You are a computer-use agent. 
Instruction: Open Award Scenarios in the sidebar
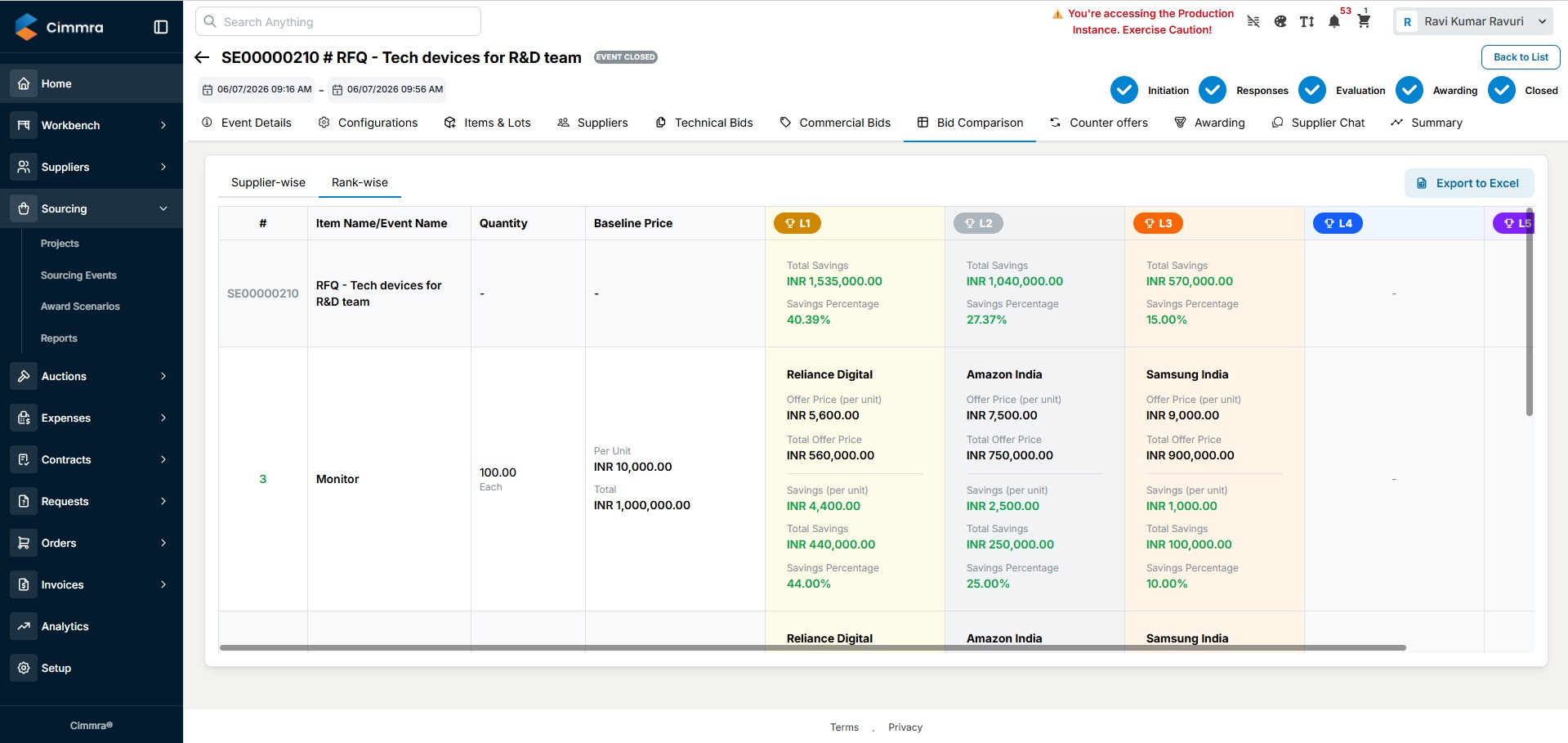click(x=80, y=307)
